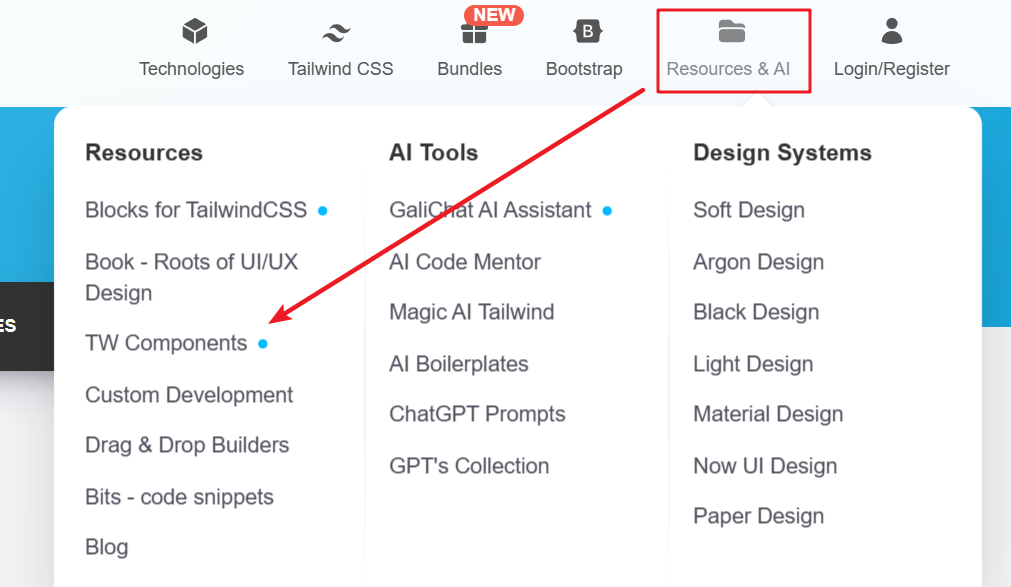Open the Resources & AI menu label
The height and width of the screenshot is (587, 1011).
click(x=728, y=69)
